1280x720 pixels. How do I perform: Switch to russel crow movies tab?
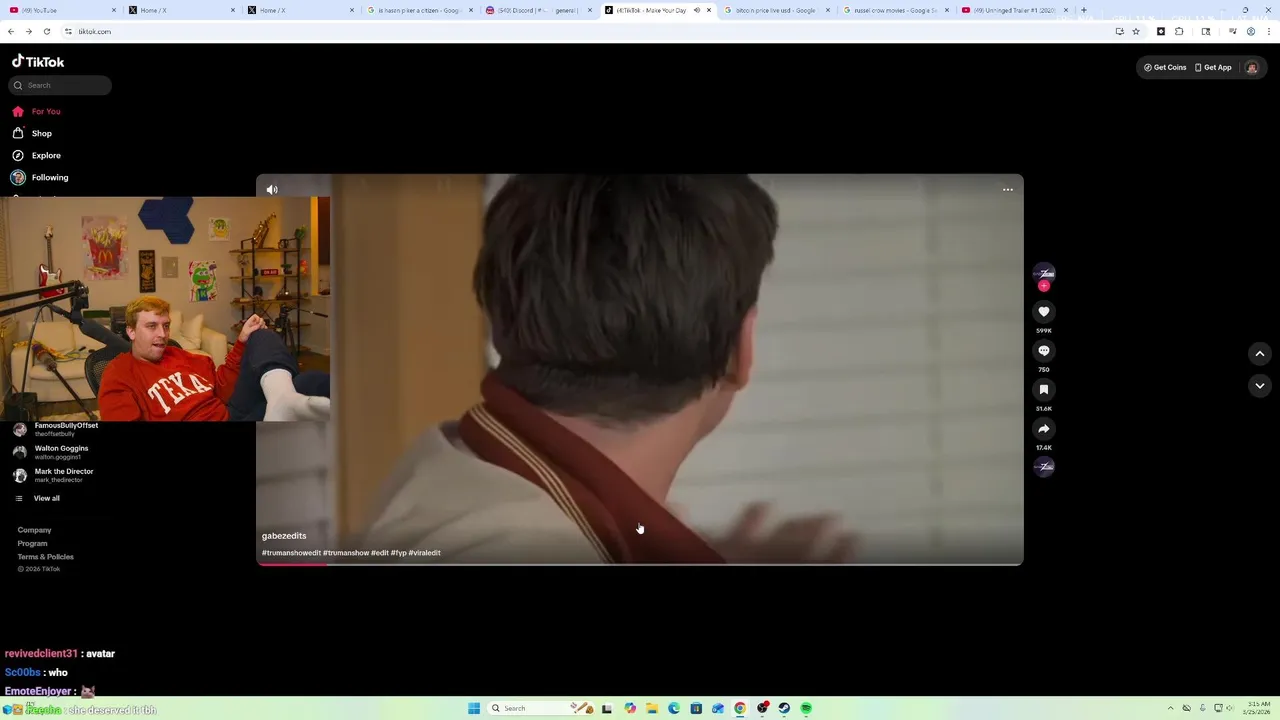point(895,10)
